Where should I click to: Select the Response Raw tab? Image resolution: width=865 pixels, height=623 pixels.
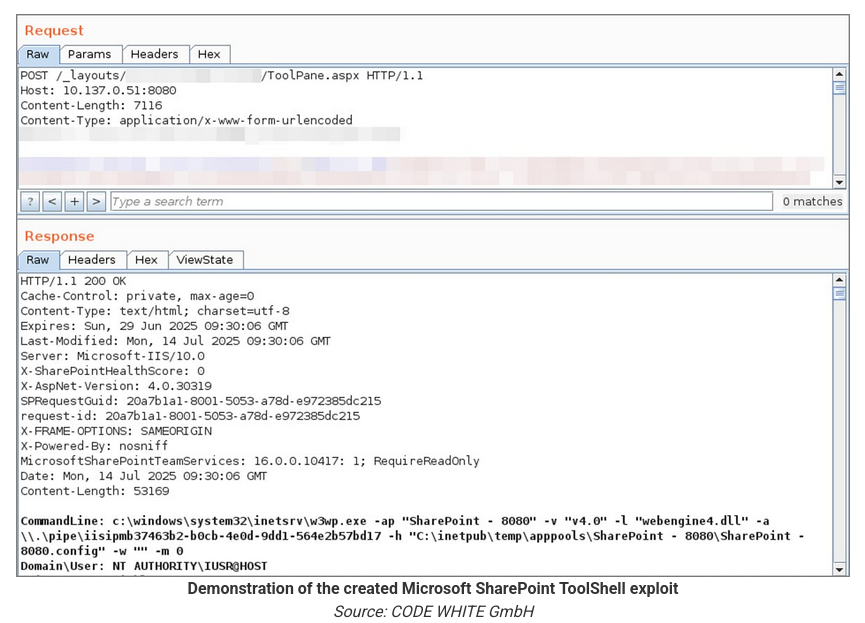click(x=38, y=260)
